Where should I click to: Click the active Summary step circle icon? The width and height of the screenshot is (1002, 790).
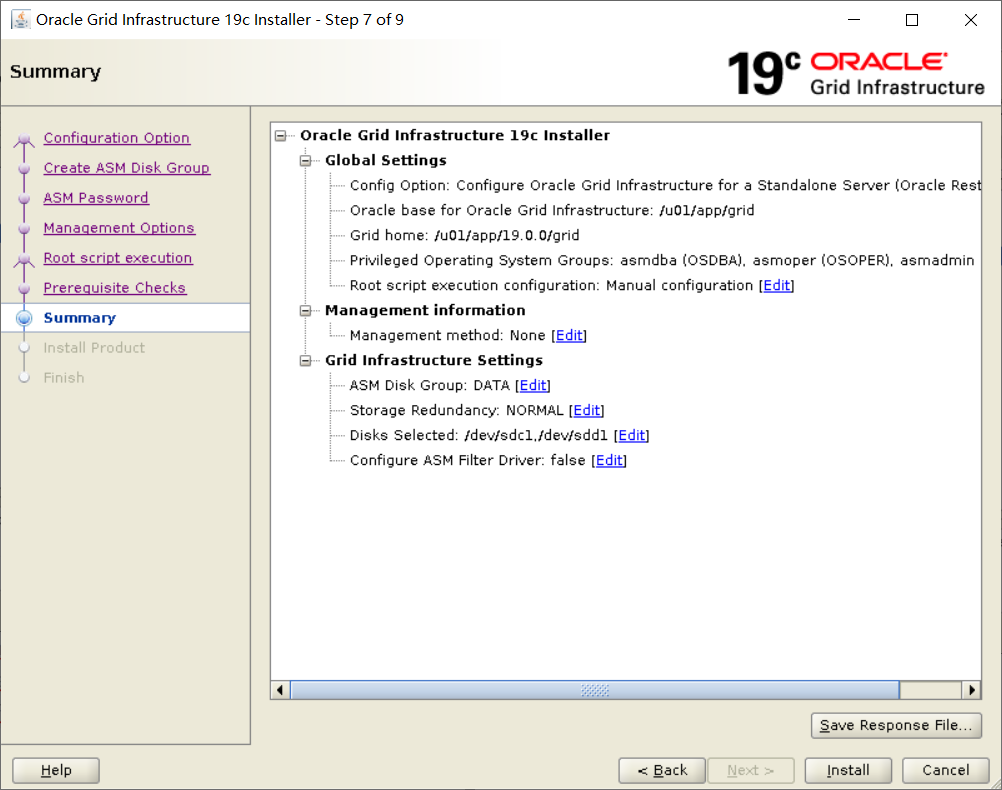[24, 318]
